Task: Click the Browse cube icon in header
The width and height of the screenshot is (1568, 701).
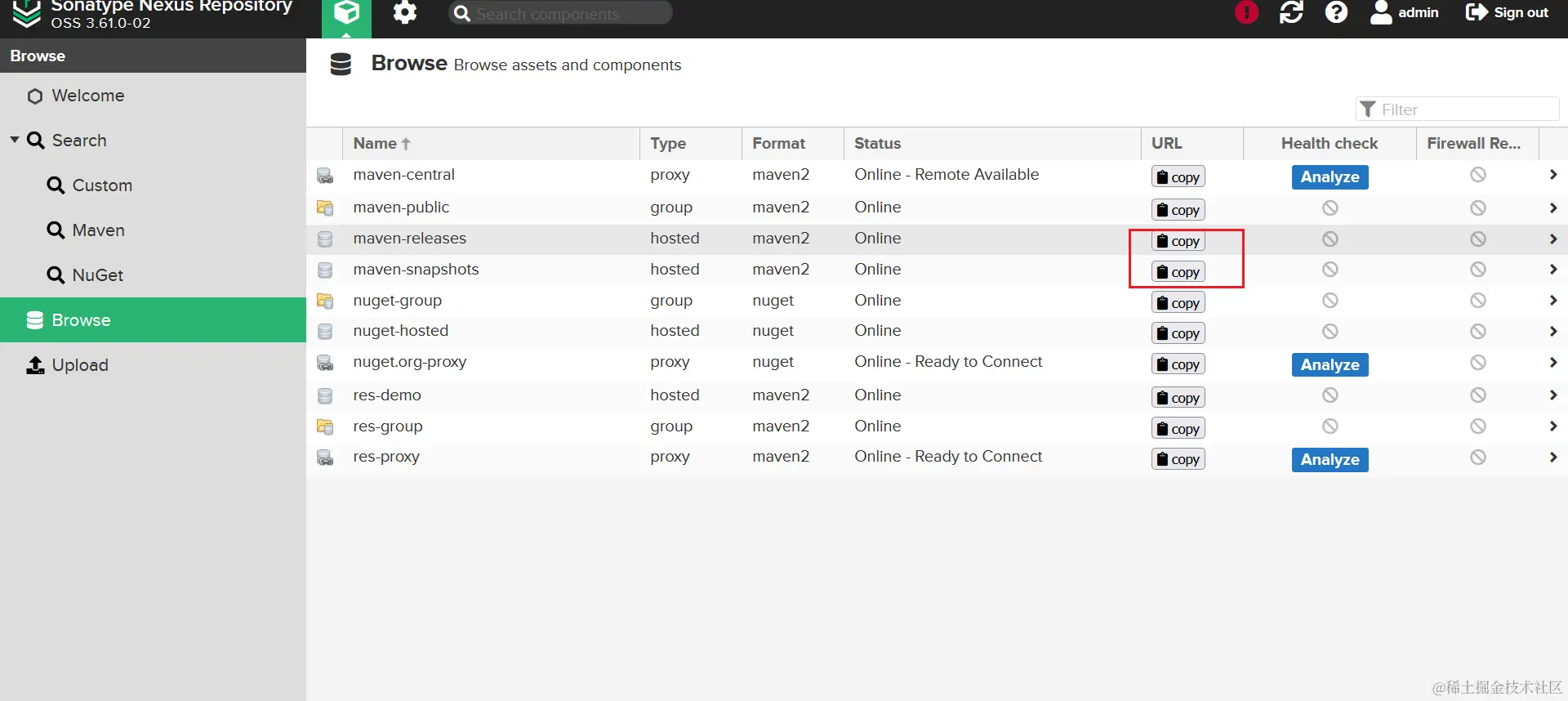Action: pos(346,13)
